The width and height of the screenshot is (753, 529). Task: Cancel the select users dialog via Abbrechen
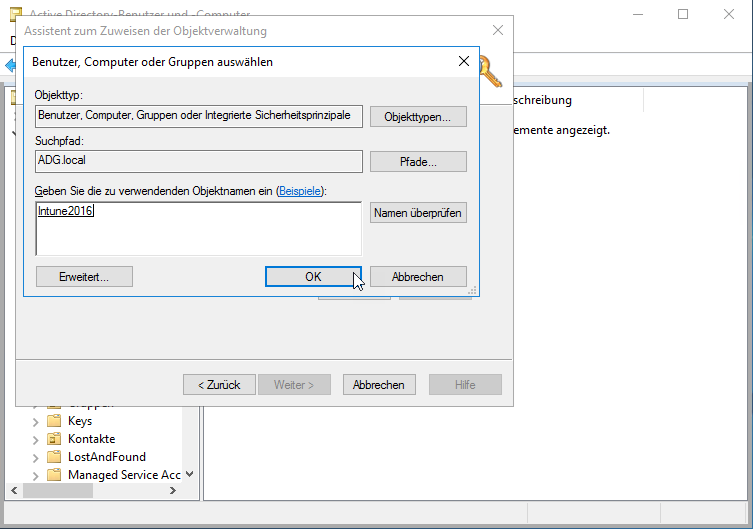[418, 277]
